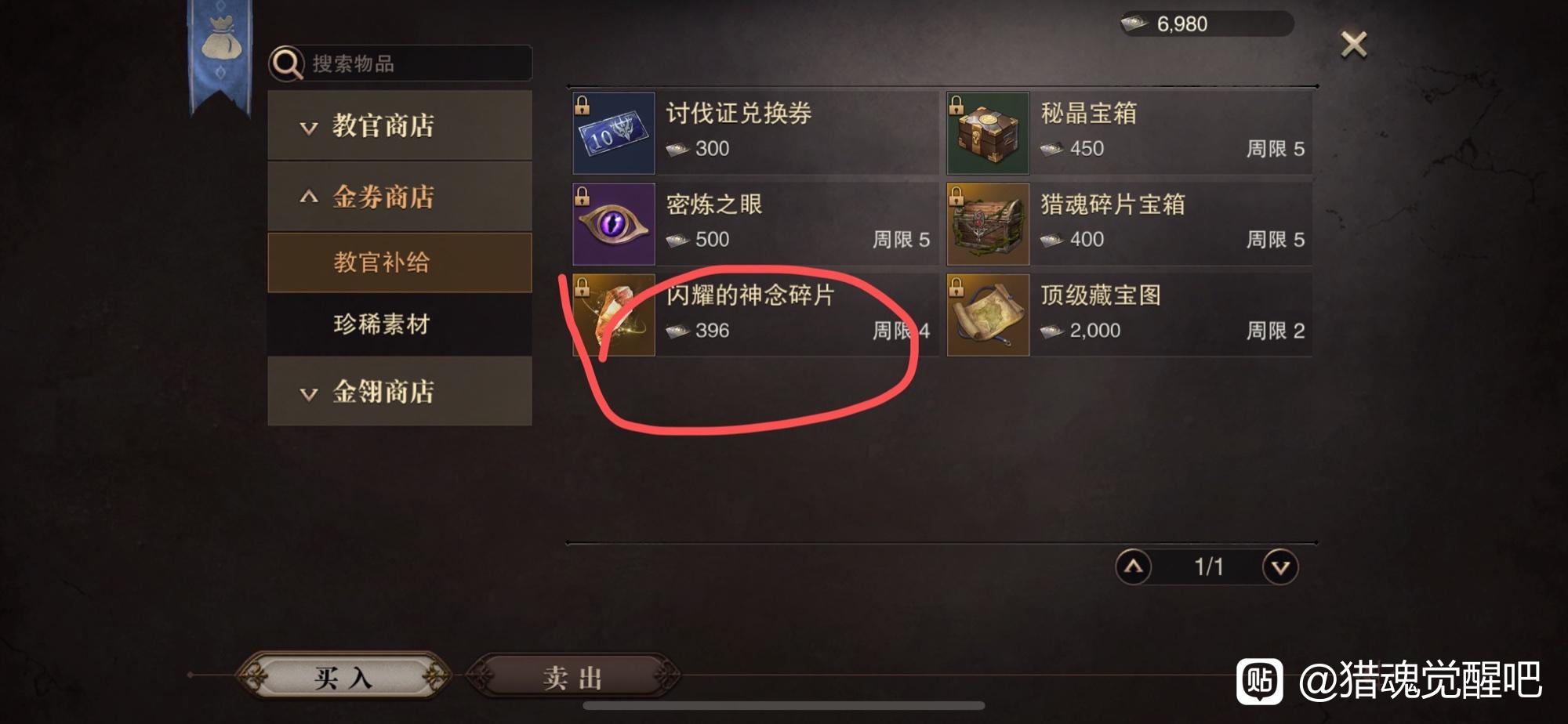1568x724 pixels.
Task: Focus the 搜索物品 search field
Action: coord(401,63)
